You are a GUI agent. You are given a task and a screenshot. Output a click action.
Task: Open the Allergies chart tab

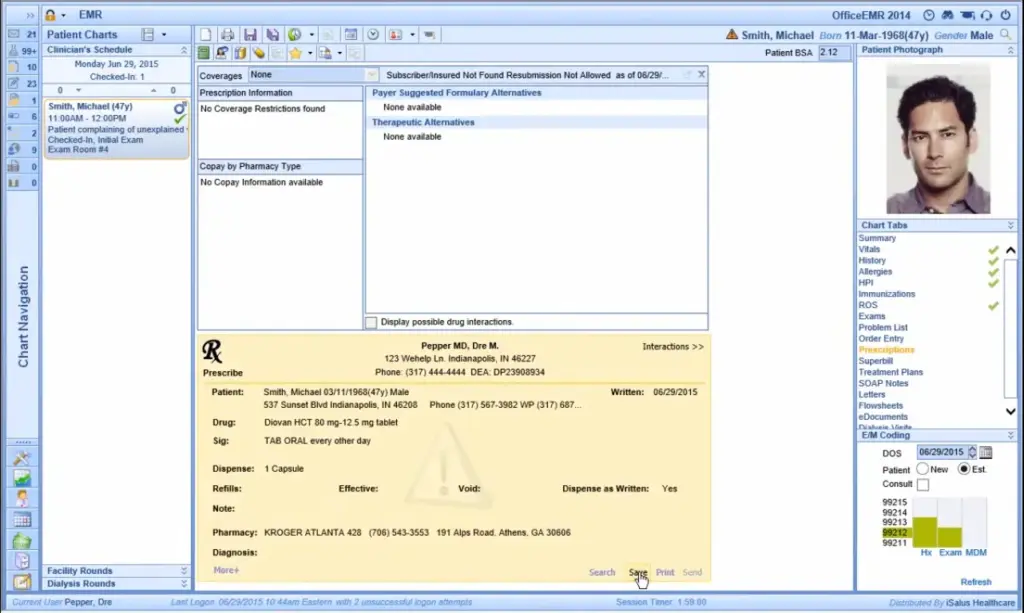coord(875,272)
